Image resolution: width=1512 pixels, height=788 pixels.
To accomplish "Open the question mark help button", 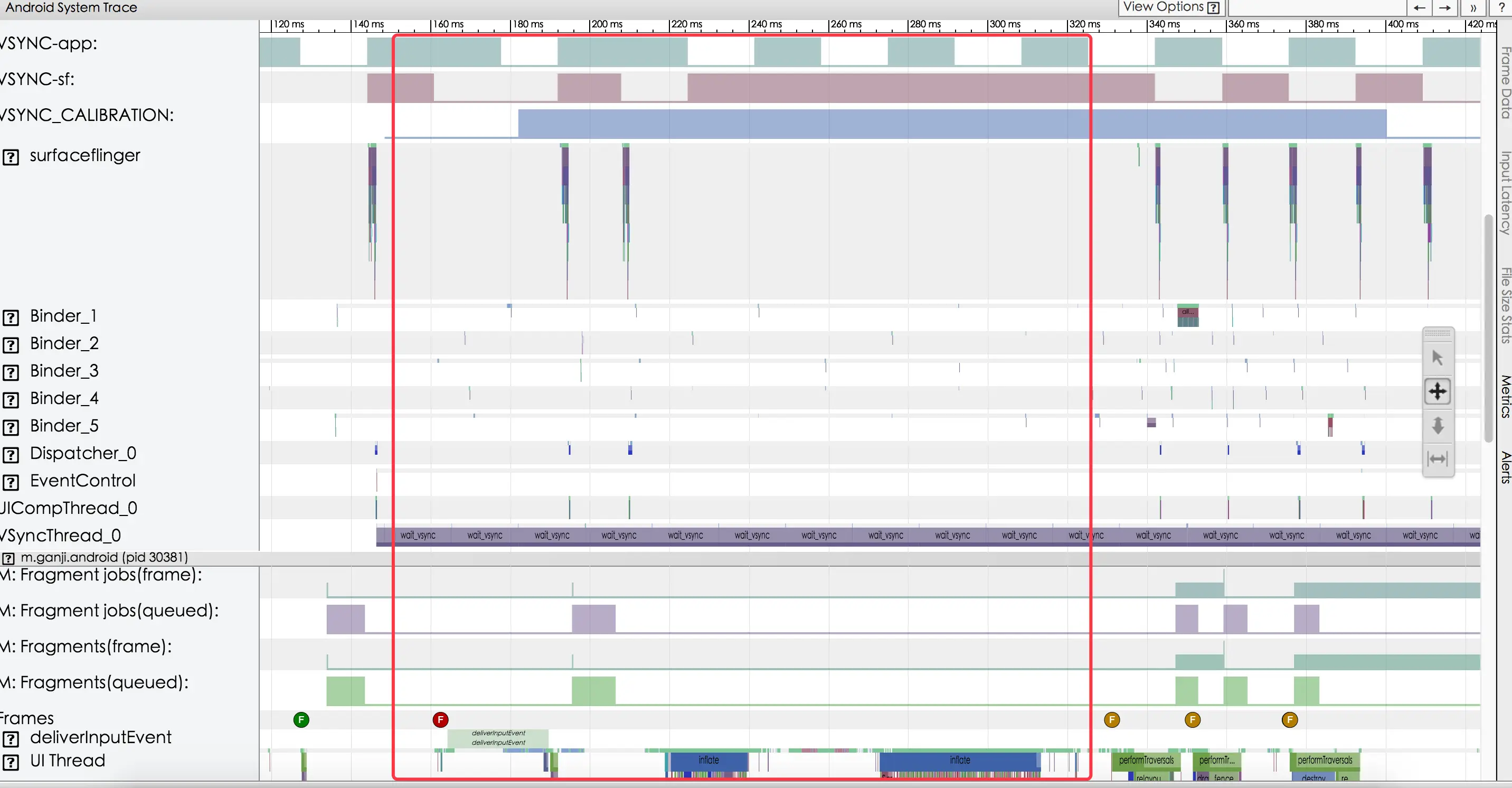I will point(1501,7).
